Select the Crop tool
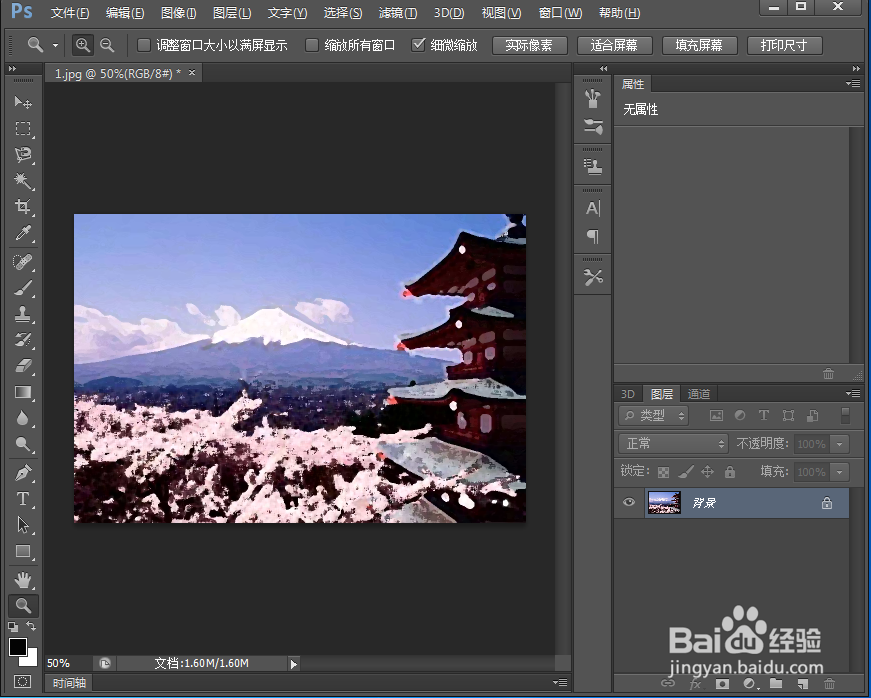 [22, 206]
